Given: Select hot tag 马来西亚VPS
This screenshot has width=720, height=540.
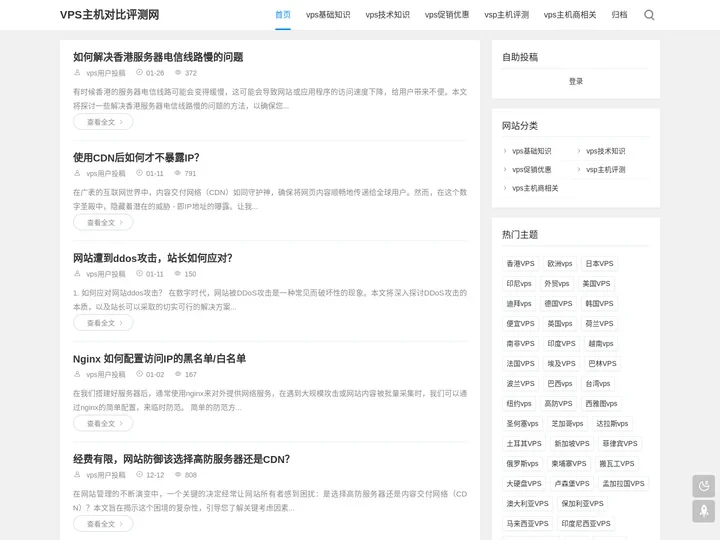Looking at the screenshot, I should pyautogui.click(x=528, y=523).
